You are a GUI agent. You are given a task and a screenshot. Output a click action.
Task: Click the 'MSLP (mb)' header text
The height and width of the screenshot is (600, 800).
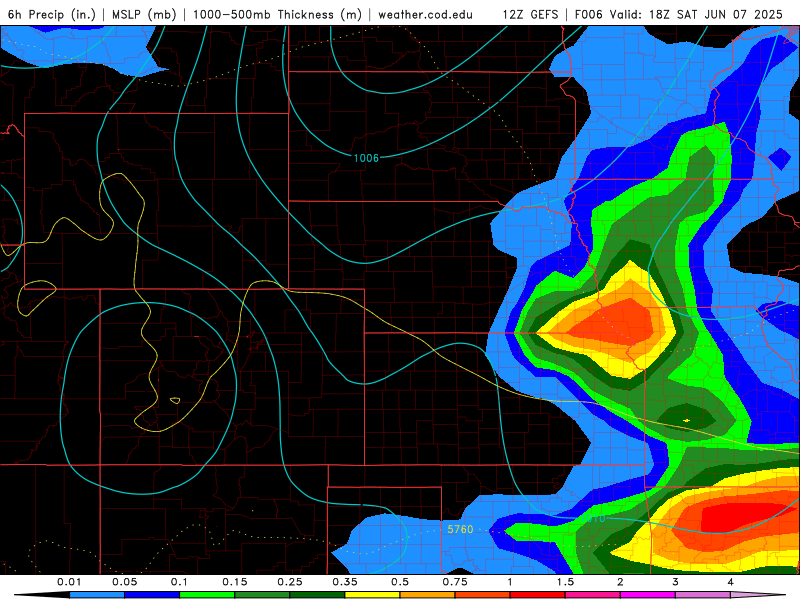(144, 14)
